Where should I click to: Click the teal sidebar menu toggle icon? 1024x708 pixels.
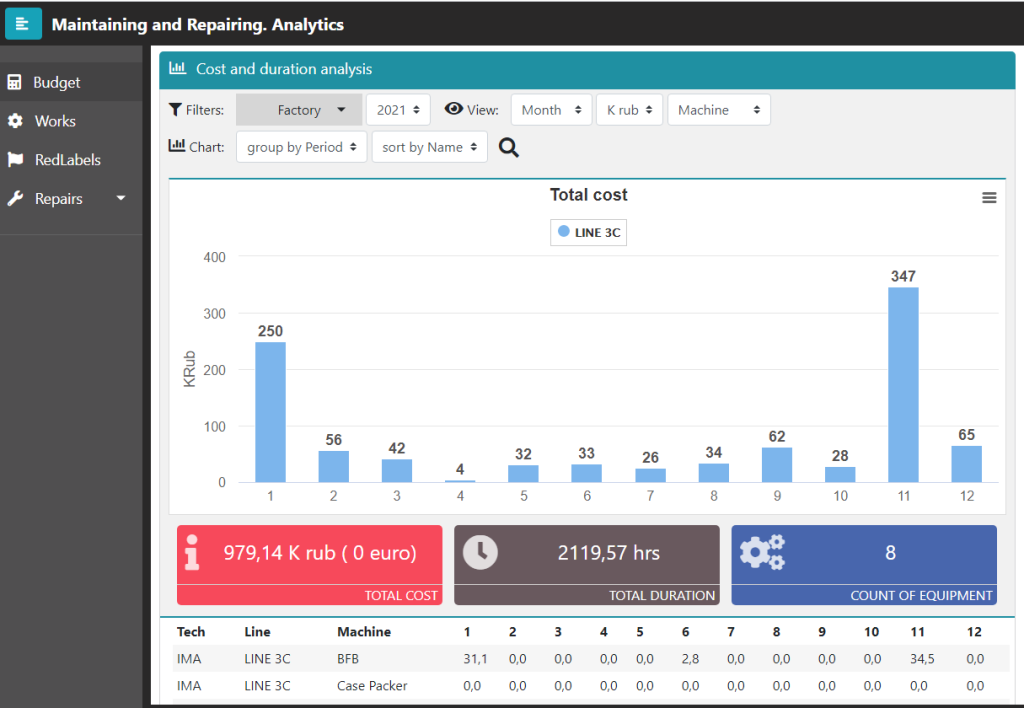pyautogui.click(x=23, y=23)
